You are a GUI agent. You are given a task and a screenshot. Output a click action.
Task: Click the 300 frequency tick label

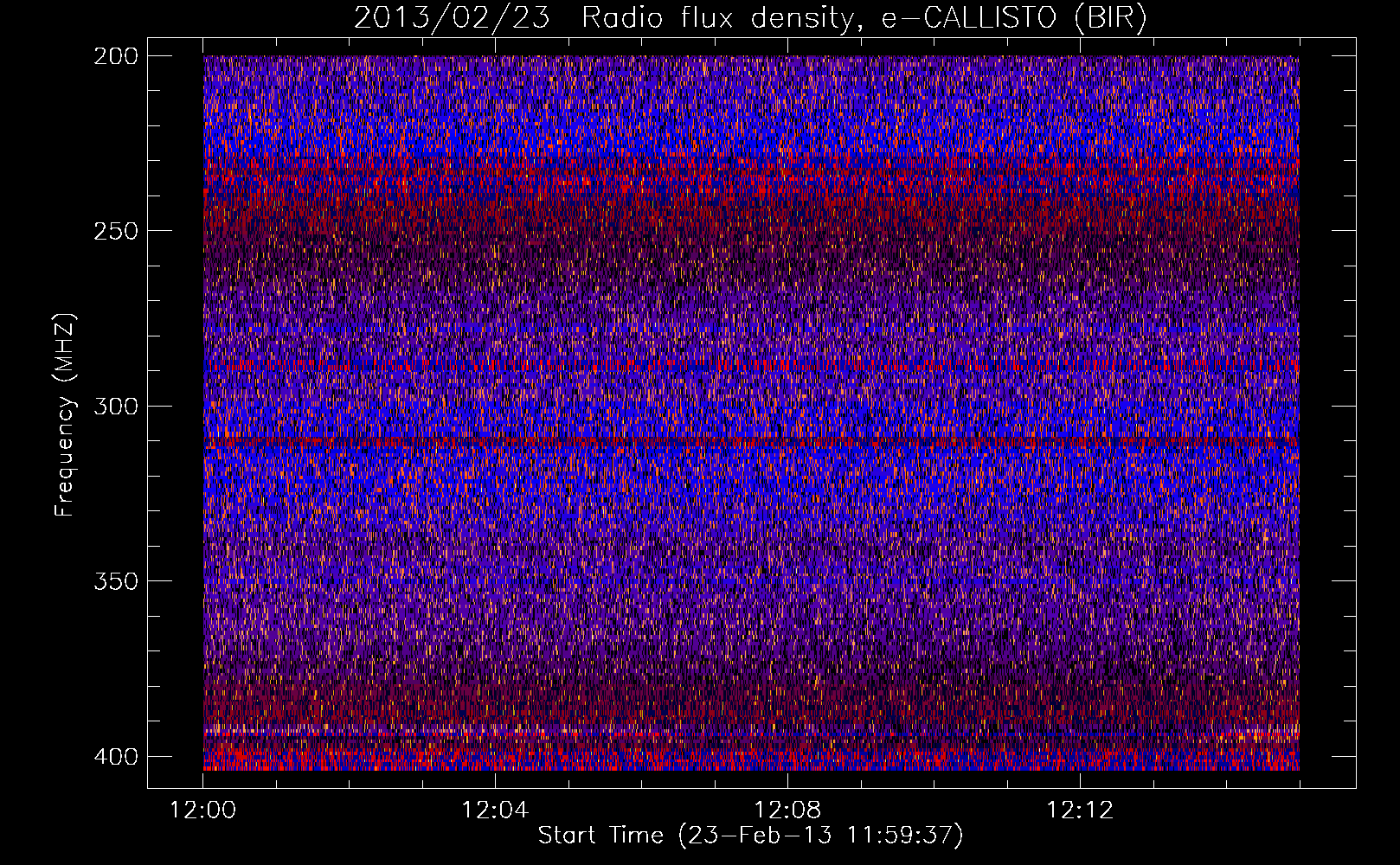115,407
